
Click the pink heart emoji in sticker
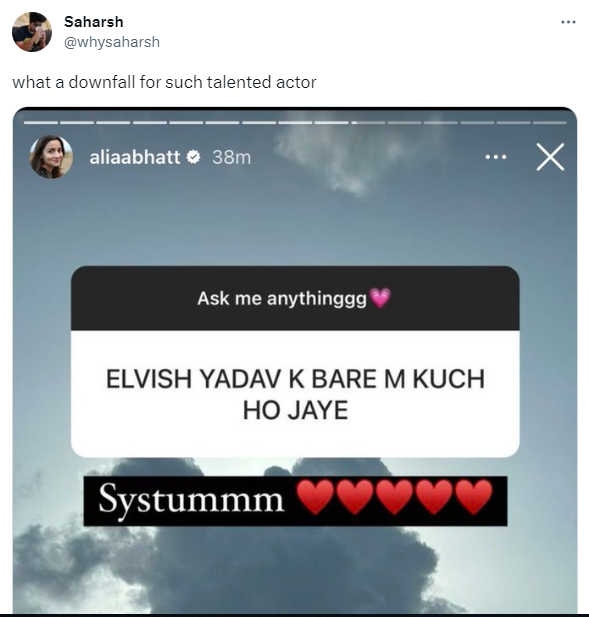pyautogui.click(x=380, y=298)
